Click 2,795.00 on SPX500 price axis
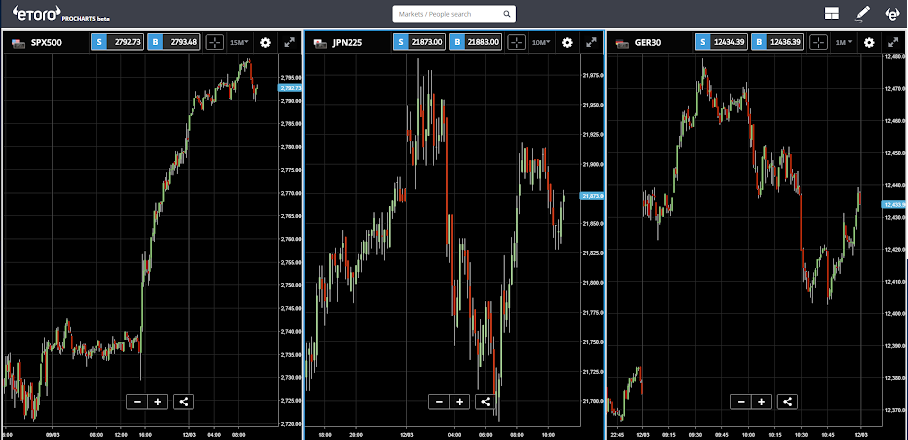Viewport: 908px width, 440px height. 291,78
